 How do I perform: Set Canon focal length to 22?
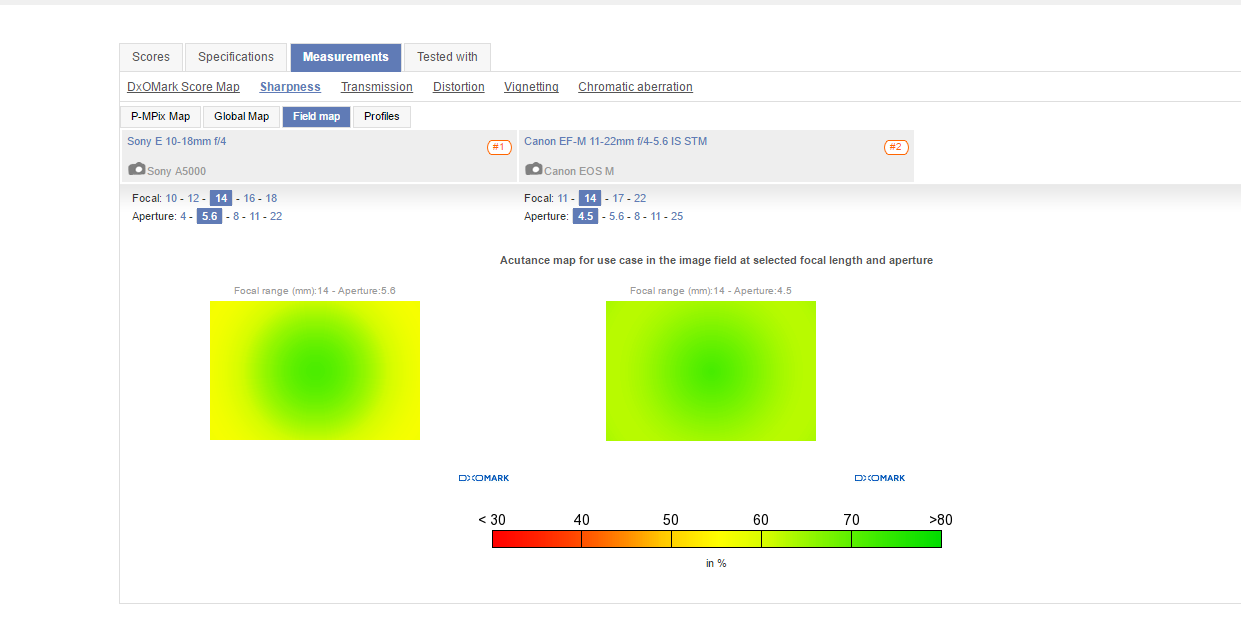tap(640, 198)
